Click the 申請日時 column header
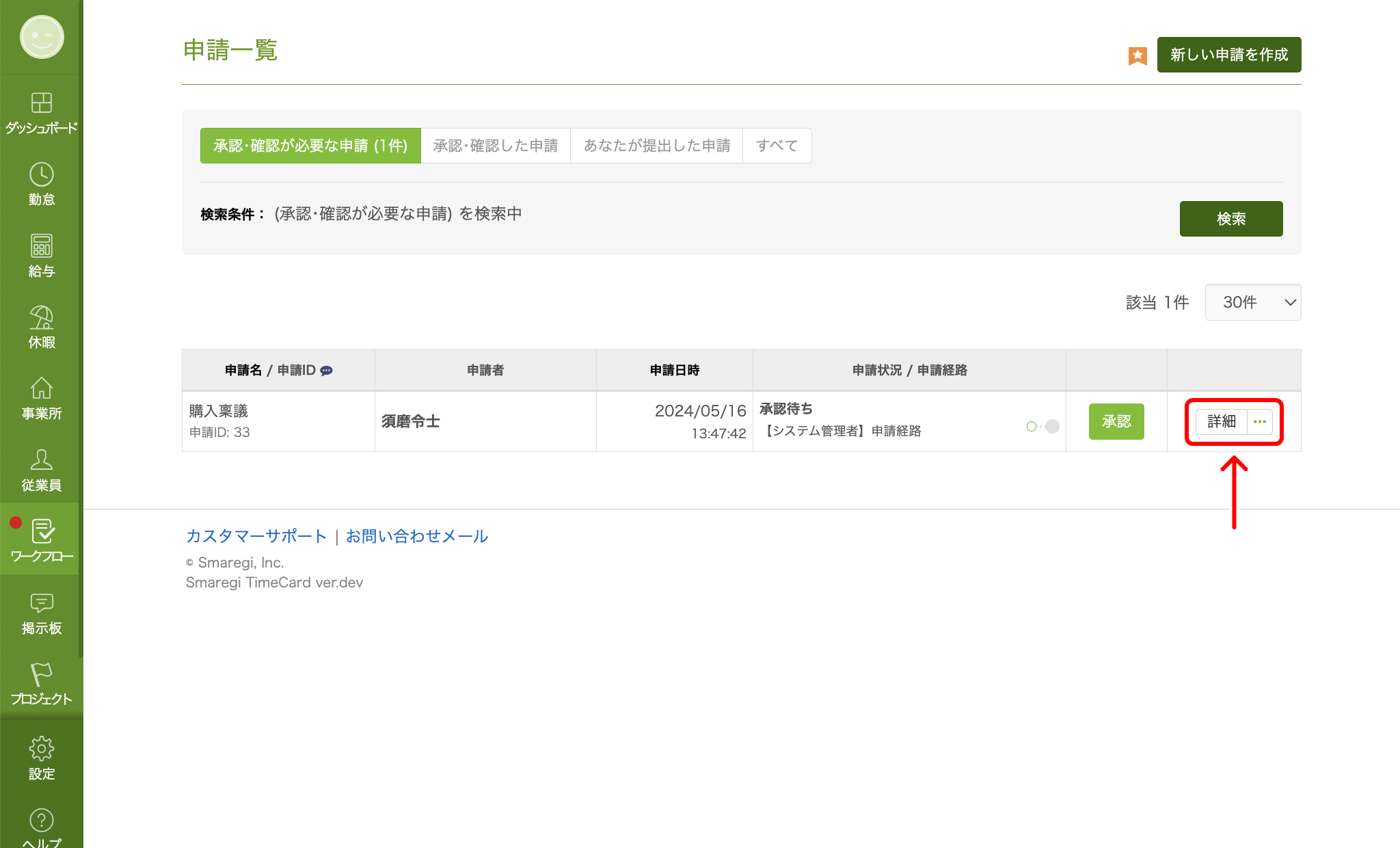 tap(675, 370)
